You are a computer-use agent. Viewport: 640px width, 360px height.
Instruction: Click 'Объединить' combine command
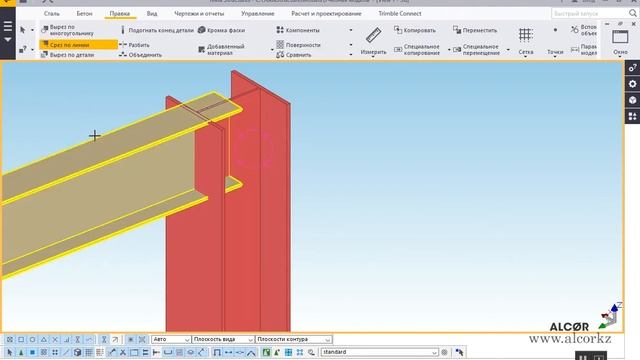click(140, 55)
